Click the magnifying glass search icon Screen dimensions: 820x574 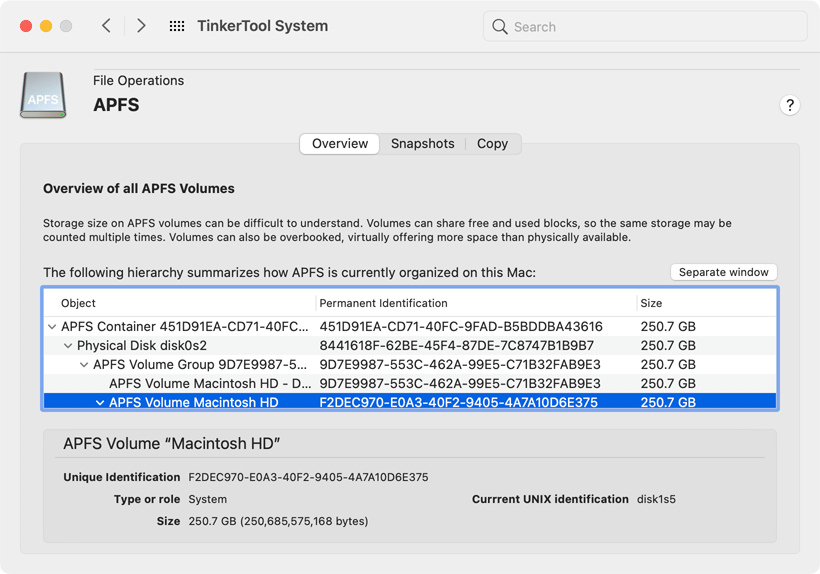[x=499, y=27]
